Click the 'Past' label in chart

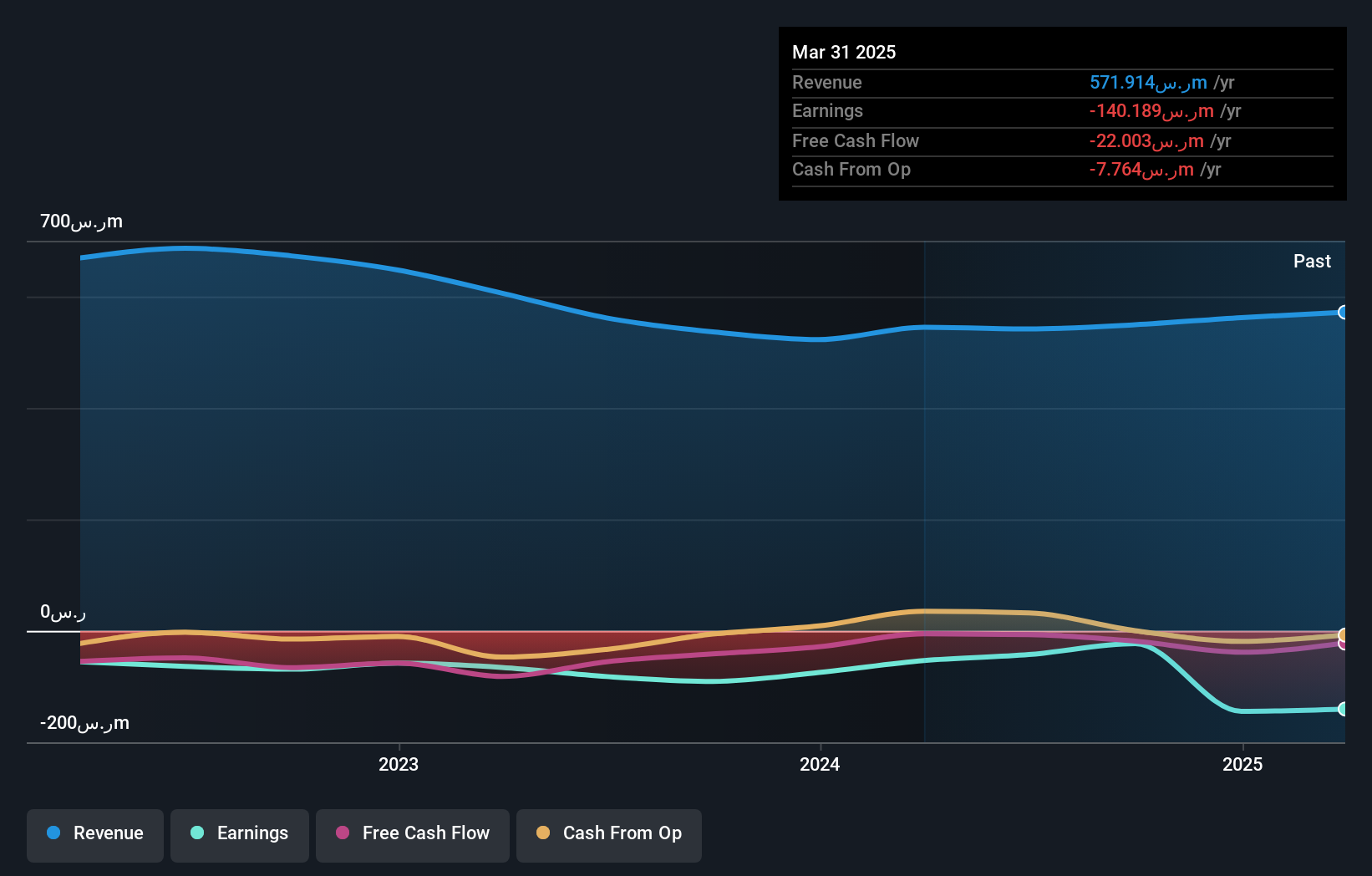tap(1312, 261)
